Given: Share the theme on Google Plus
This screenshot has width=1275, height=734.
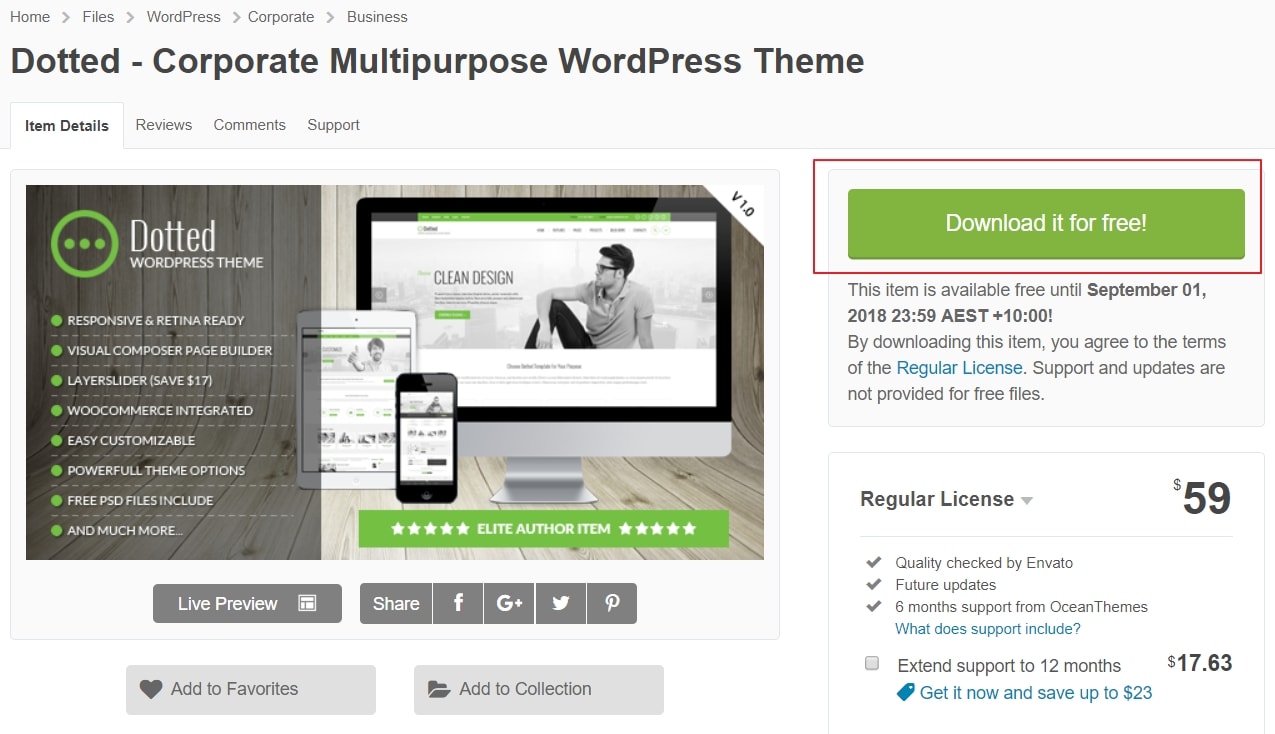Looking at the screenshot, I should point(509,603).
